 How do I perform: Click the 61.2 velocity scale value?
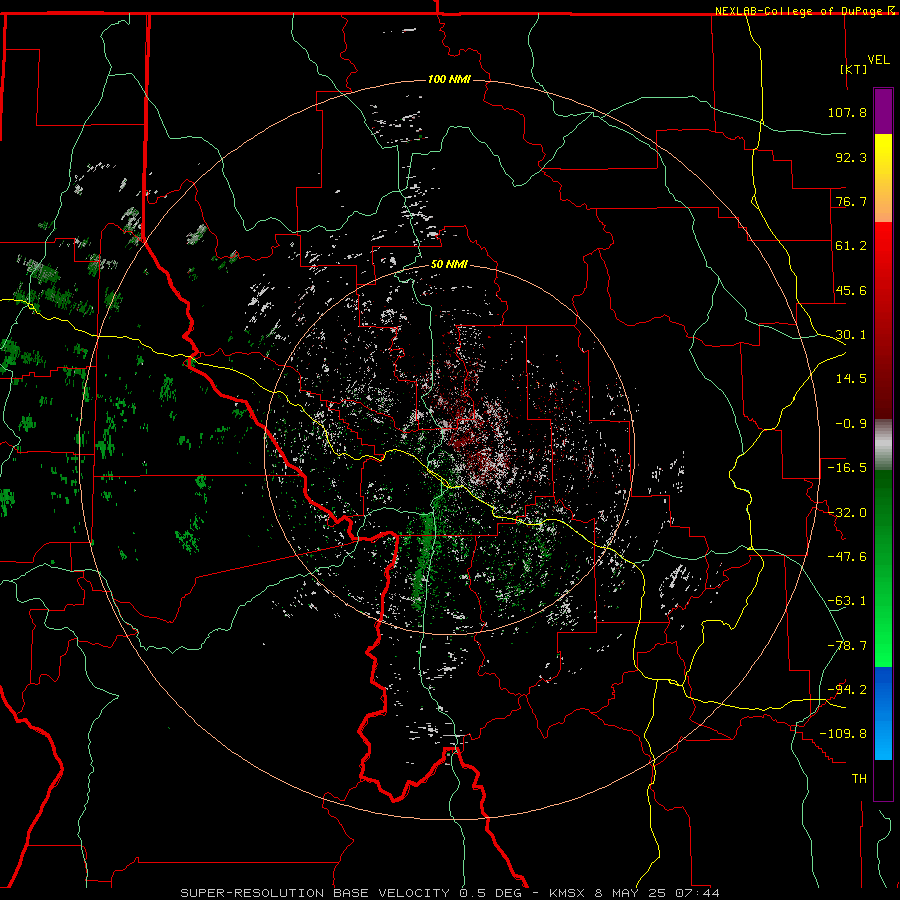pyautogui.click(x=851, y=246)
